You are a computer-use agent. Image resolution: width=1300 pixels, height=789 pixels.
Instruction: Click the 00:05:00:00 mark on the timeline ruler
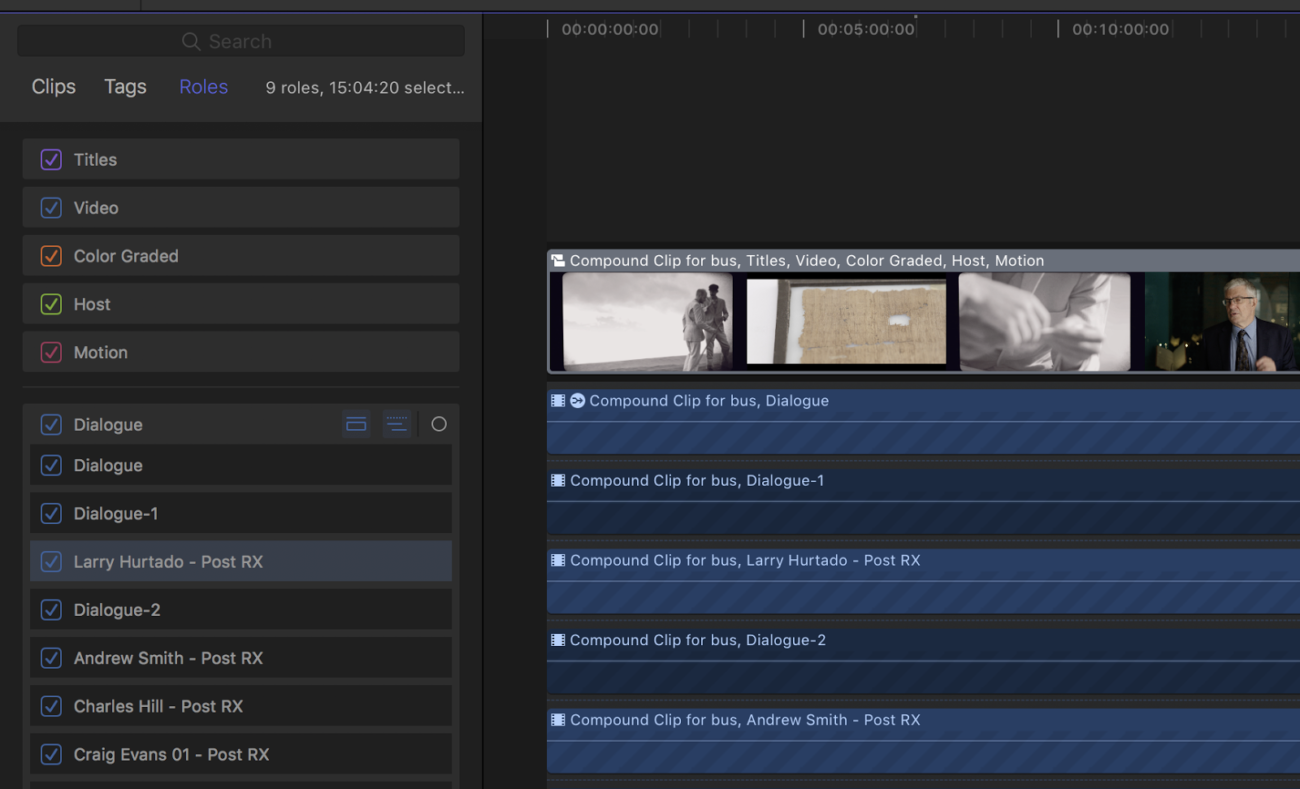click(864, 27)
